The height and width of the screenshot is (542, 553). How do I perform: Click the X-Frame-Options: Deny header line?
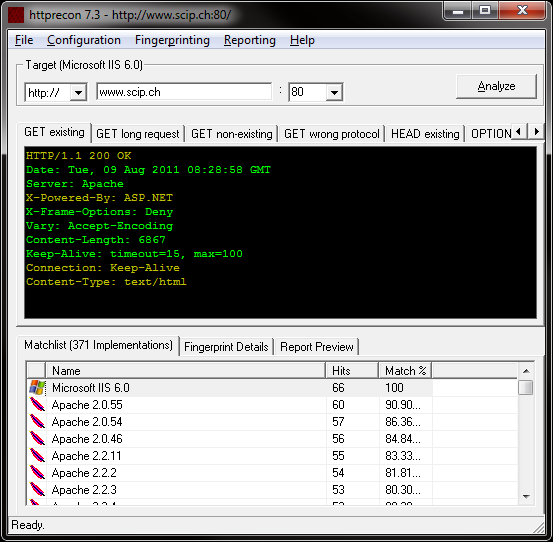click(x=99, y=212)
